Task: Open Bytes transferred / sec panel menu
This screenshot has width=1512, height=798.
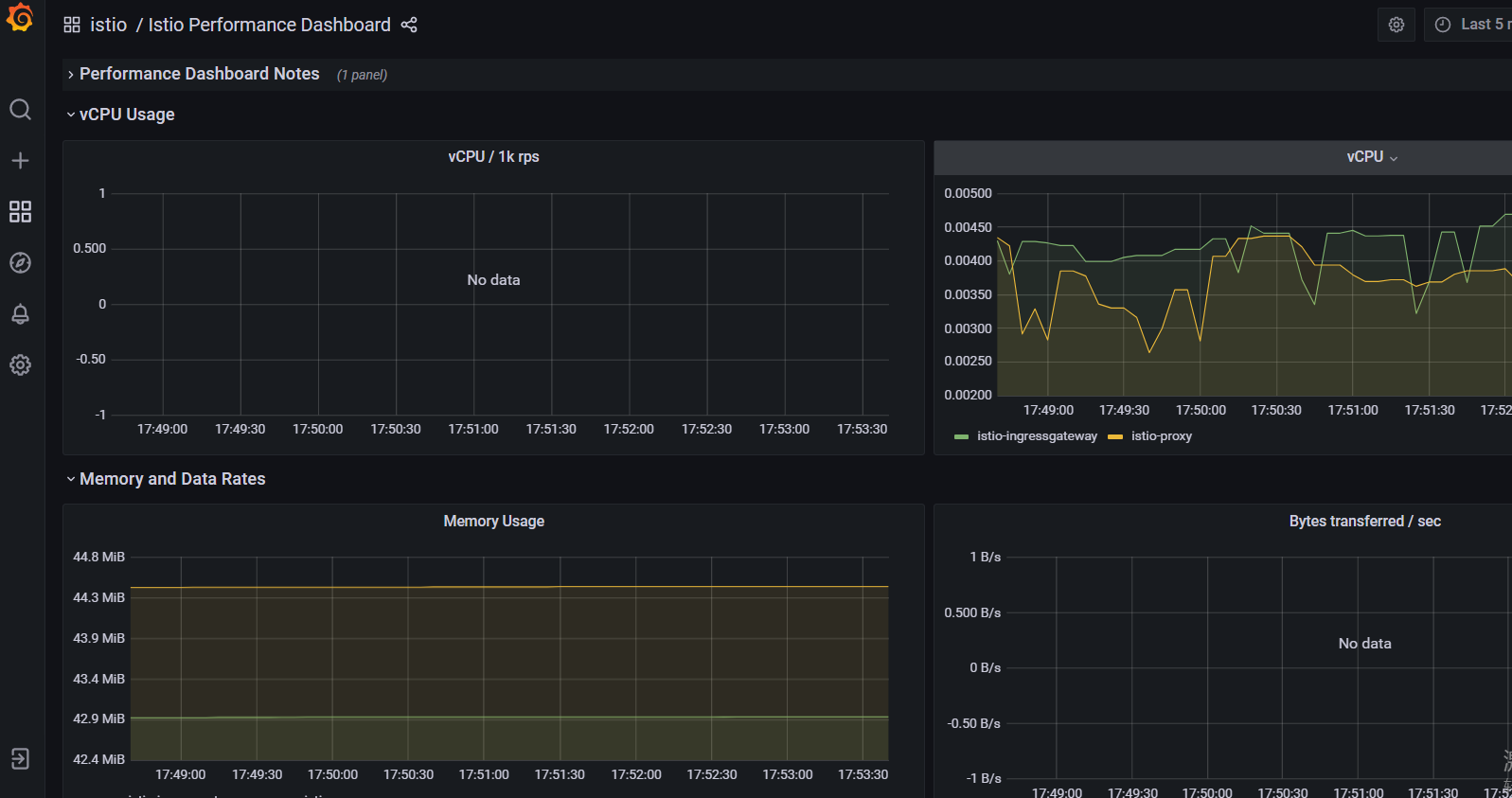Action: coord(1364,522)
